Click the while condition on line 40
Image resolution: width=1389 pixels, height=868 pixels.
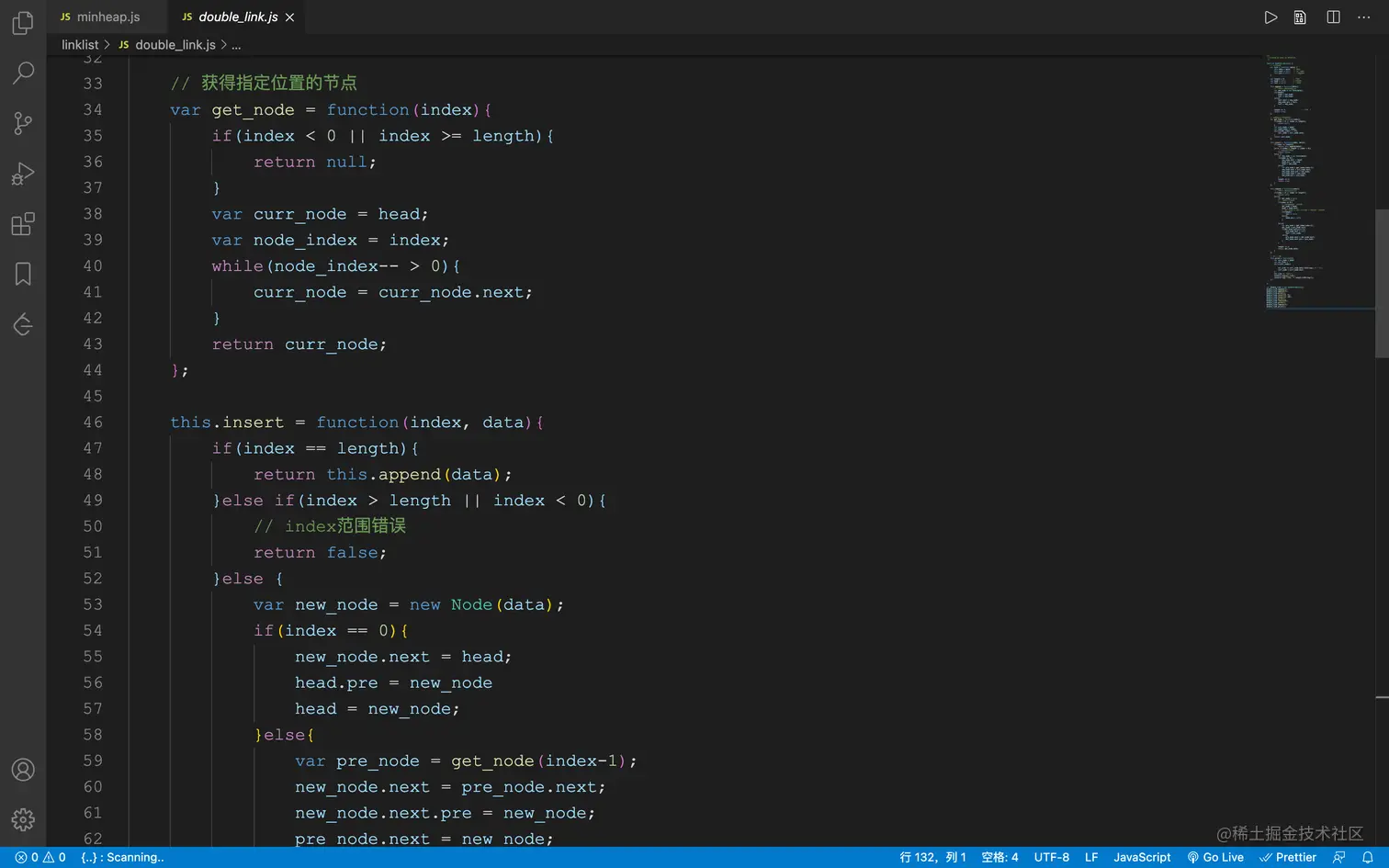(357, 266)
